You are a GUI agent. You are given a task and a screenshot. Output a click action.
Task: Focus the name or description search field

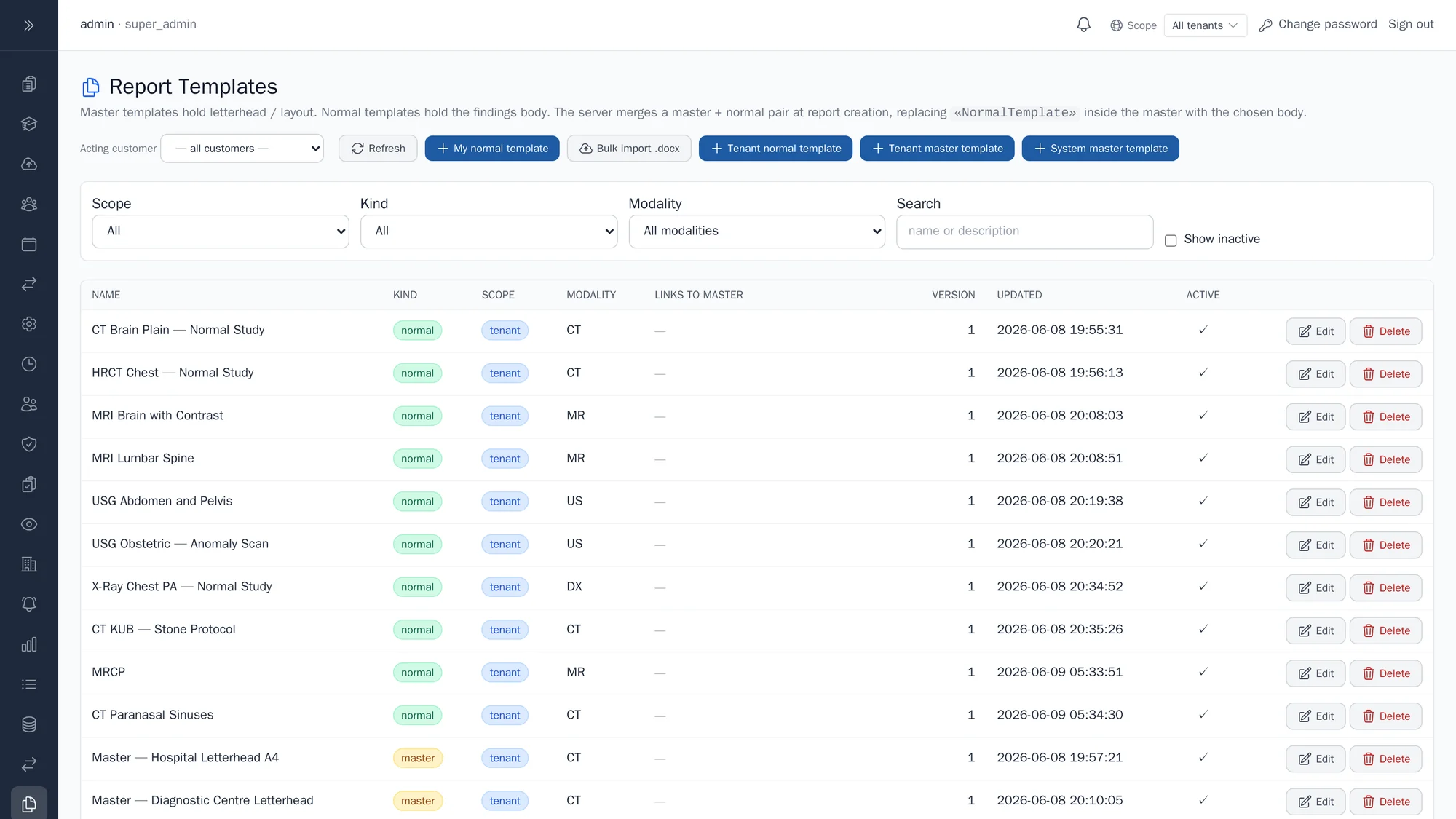point(1024,232)
